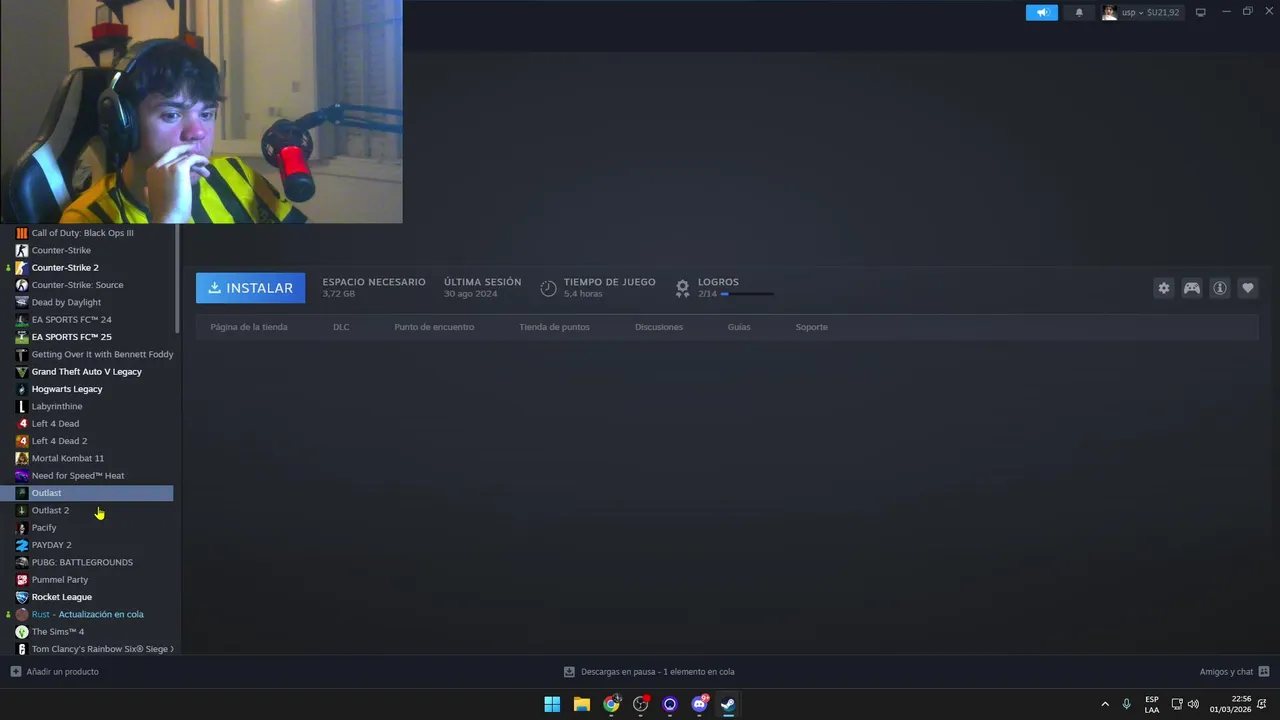Open Tienda de puntos tab

coord(554,327)
